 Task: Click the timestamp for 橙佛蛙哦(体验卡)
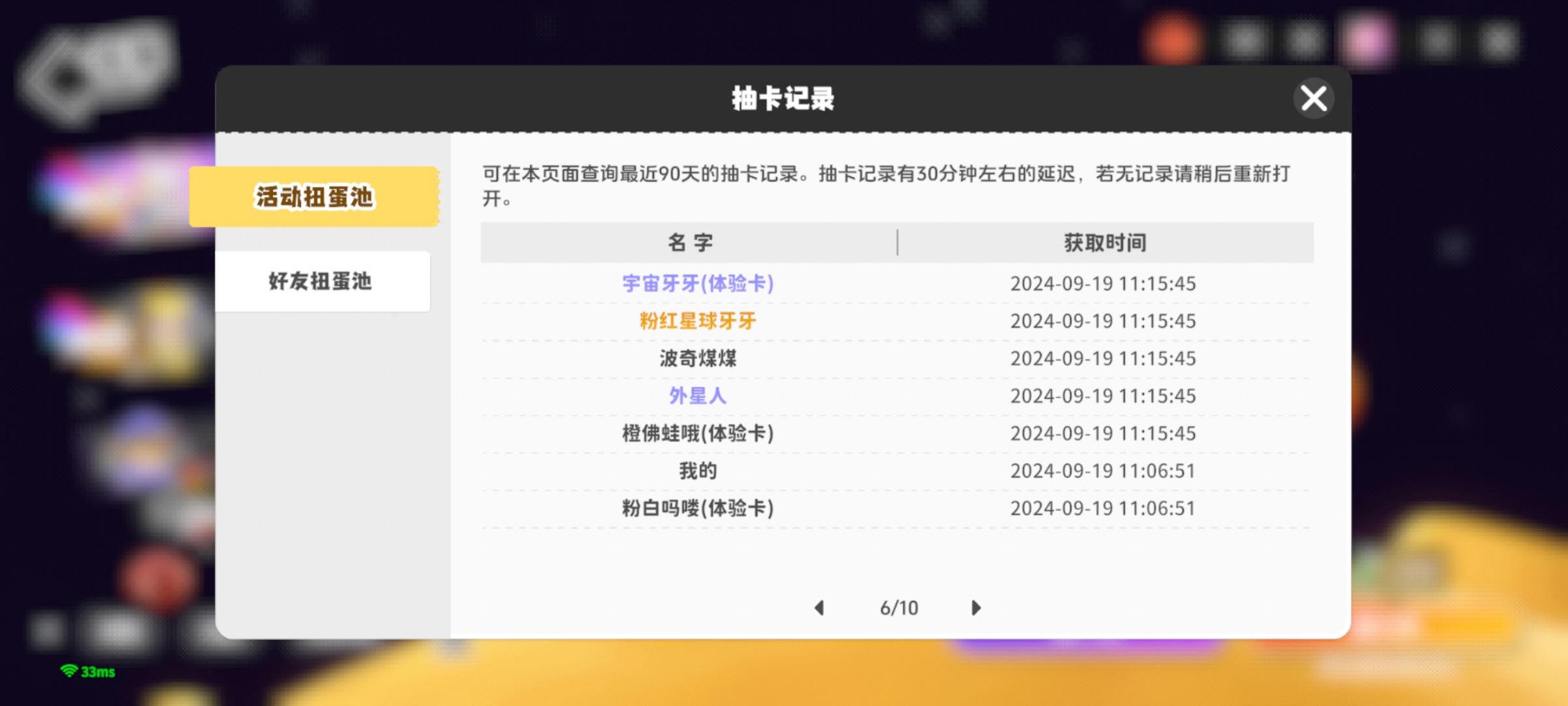tap(1103, 433)
